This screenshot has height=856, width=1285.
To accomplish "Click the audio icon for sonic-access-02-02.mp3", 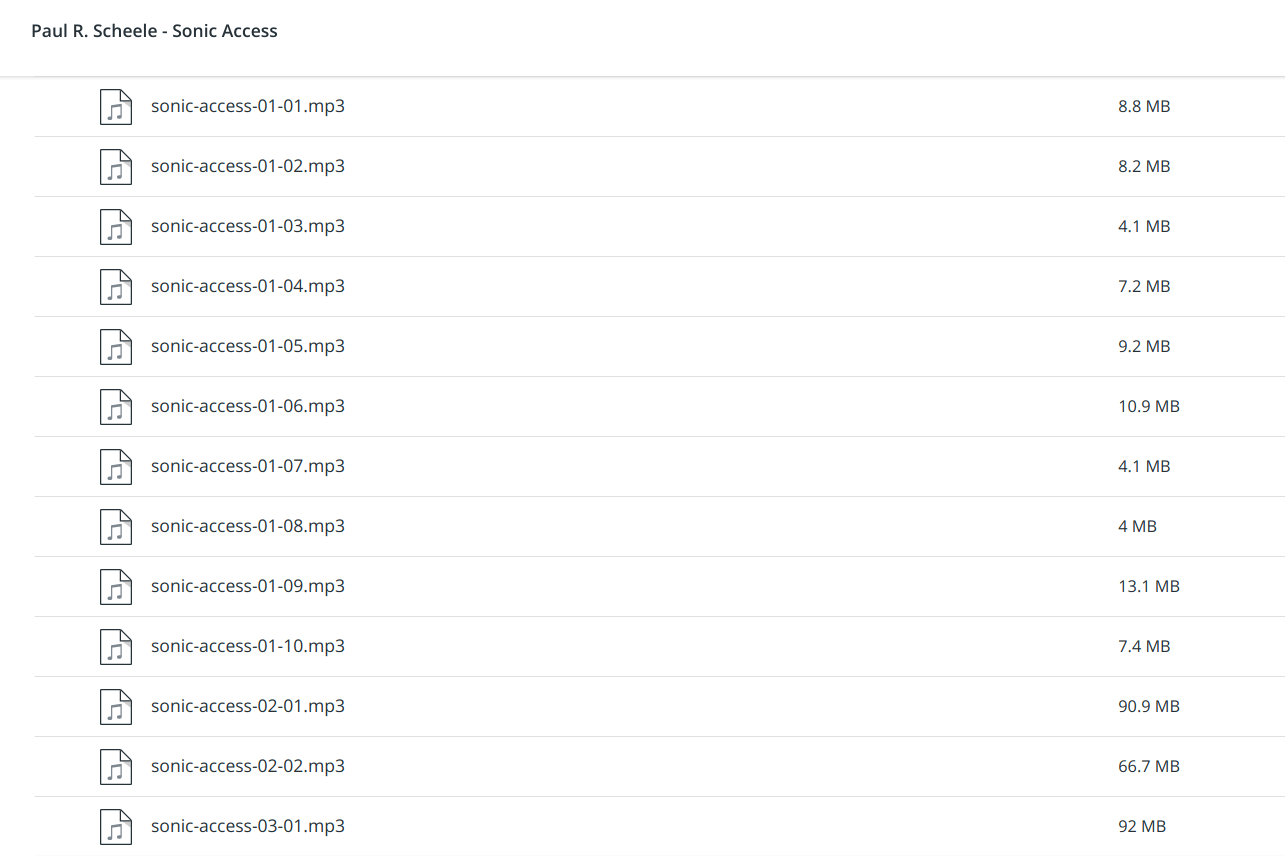I will pos(116,767).
